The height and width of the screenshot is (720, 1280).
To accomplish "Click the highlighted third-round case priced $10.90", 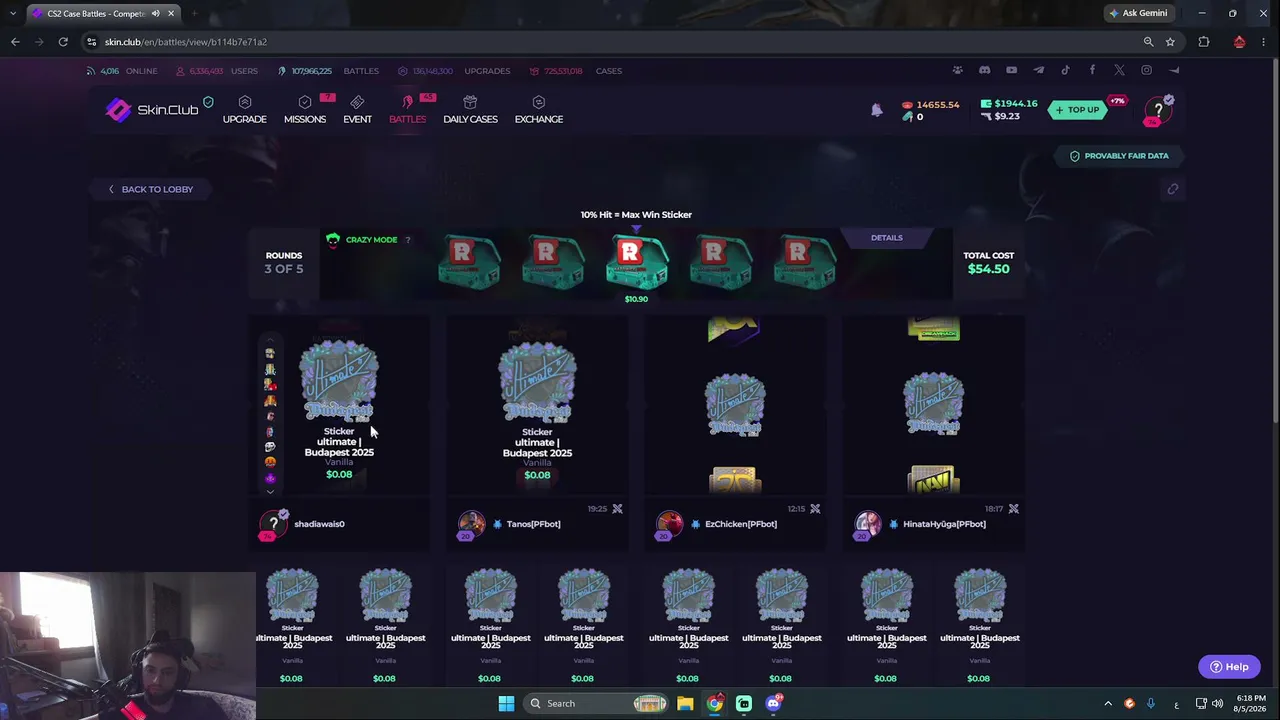I will tap(636, 264).
